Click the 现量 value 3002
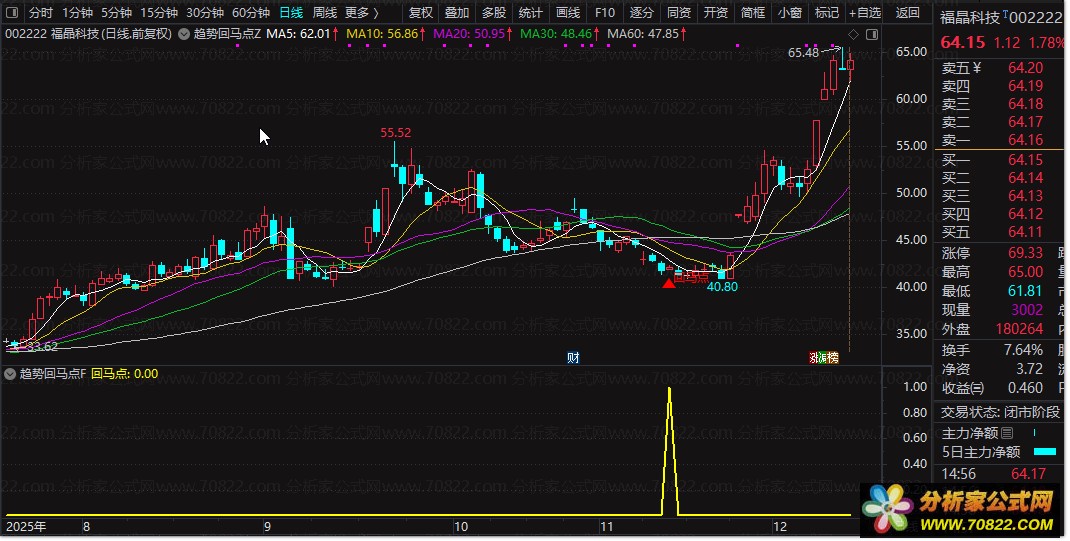Image resolution: width=1070 pixels, height=541 pixels. click(1027, 310)
